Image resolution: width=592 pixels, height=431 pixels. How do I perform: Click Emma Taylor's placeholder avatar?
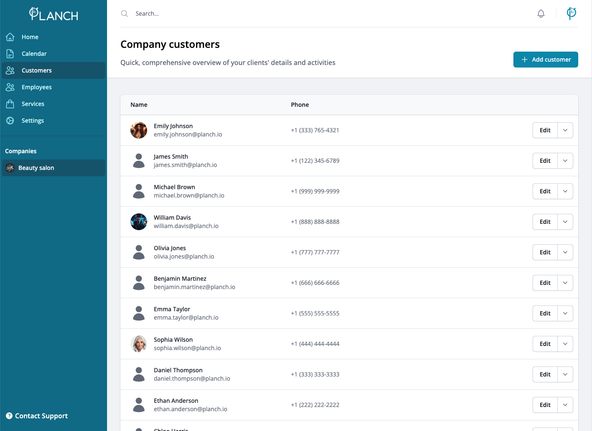click(139, 313)
